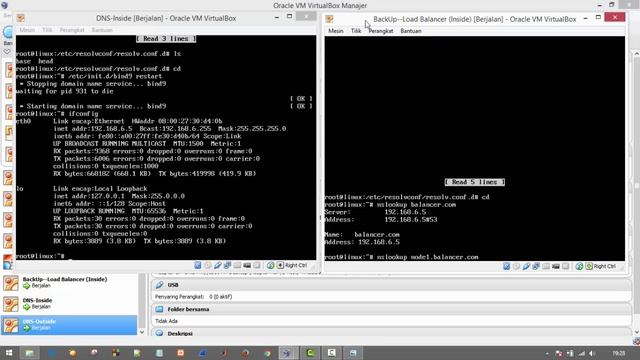Click 'Penyaring Perangkat: 0 (0 aktif)' text
The image size is (640, 360).
193,297
